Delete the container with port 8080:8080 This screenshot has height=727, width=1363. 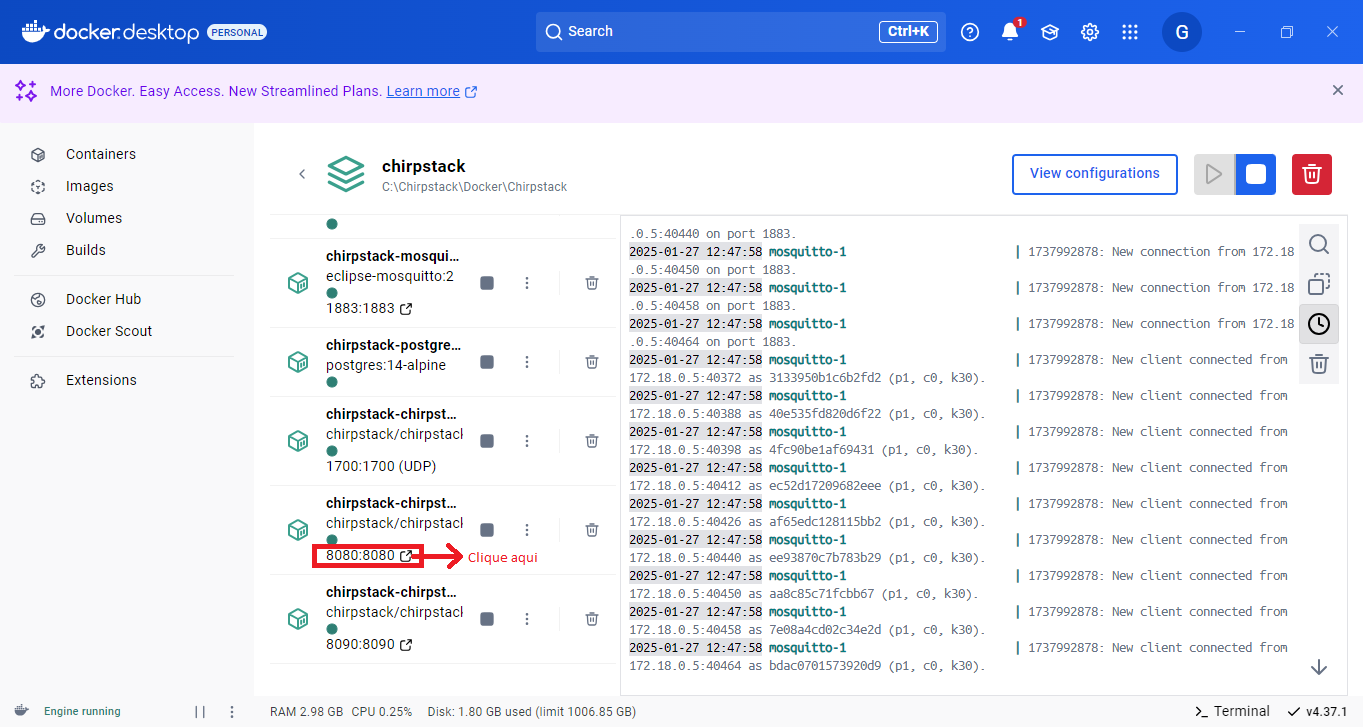(592, 530)
